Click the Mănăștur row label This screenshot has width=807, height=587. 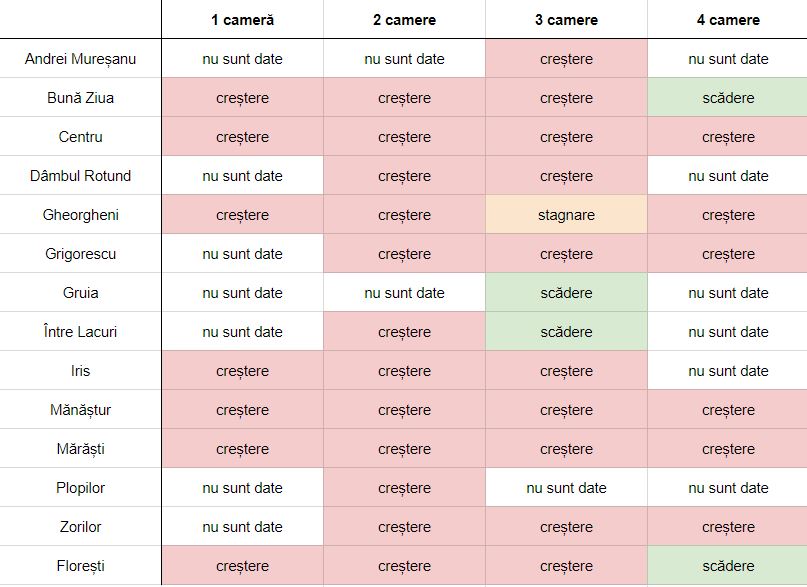pyautogui.click(x=80, y=410)
